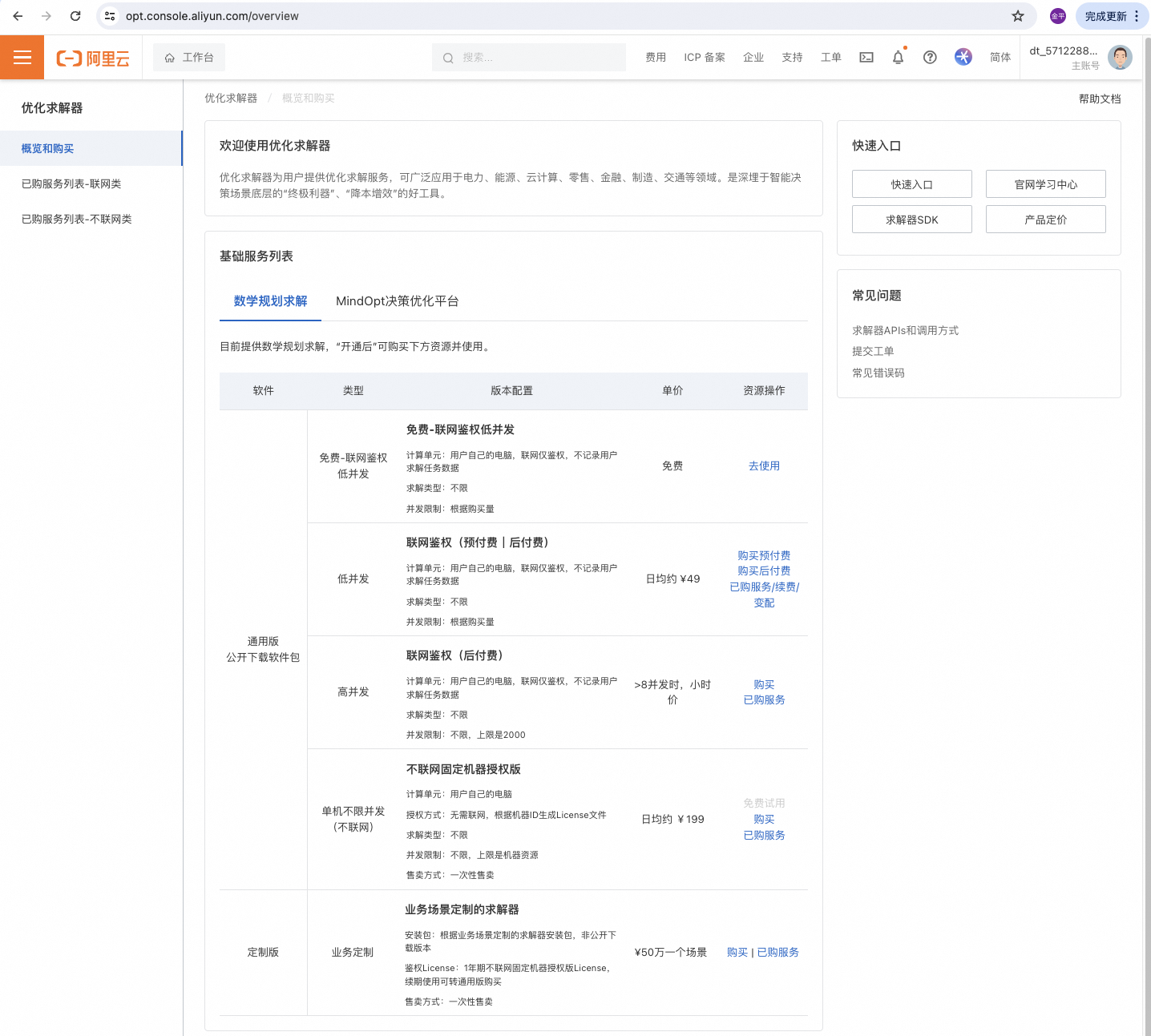Click 购买 in 定制版 row
The width and height of the screenshot is (1151, 1036).
737,952
